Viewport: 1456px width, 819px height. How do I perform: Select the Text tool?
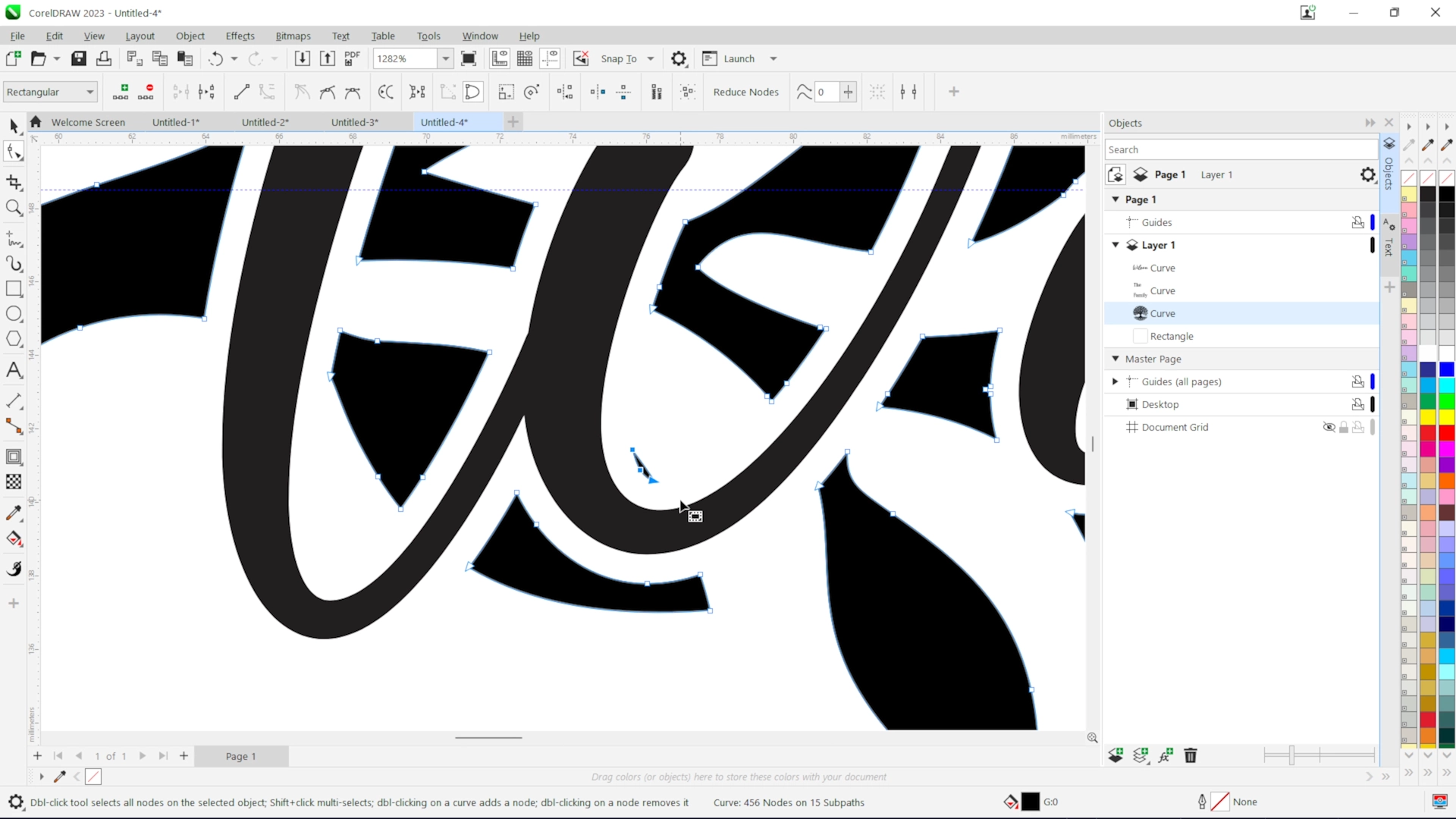pyautogui.click(x=14, y=370)
